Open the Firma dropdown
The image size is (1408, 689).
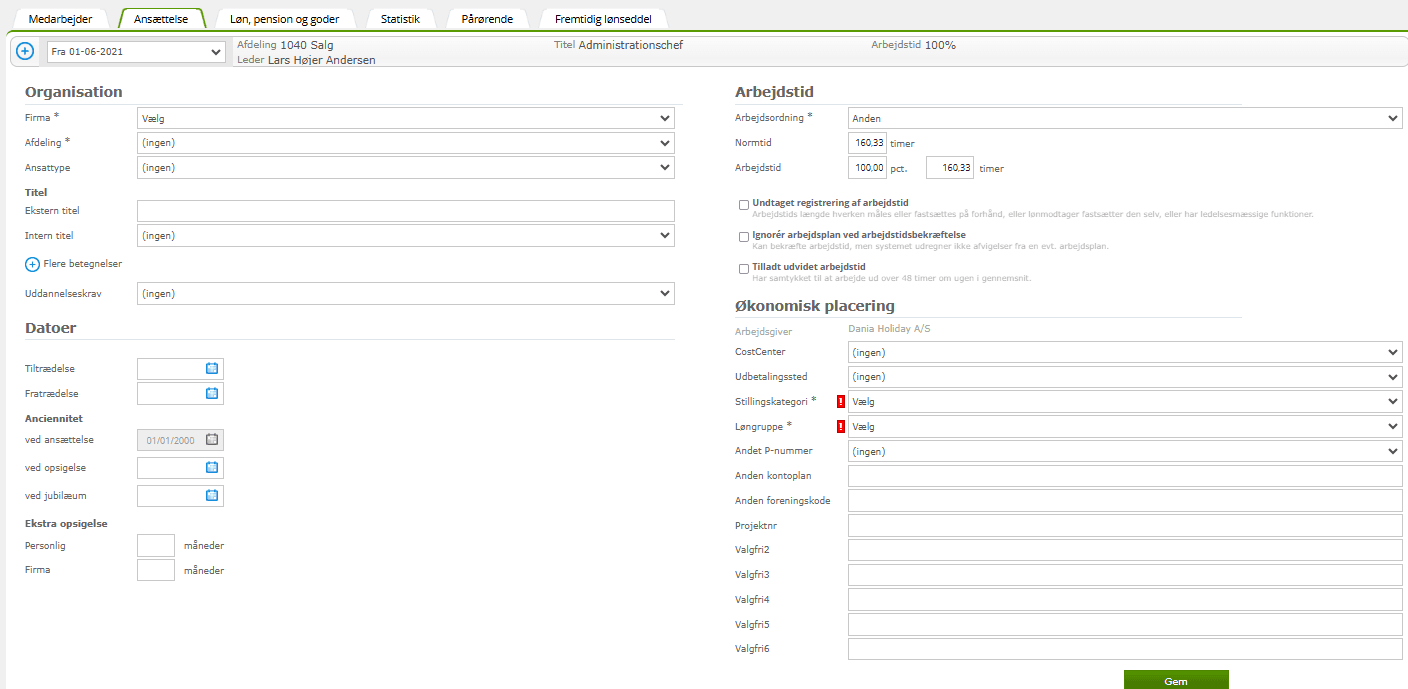405,118
